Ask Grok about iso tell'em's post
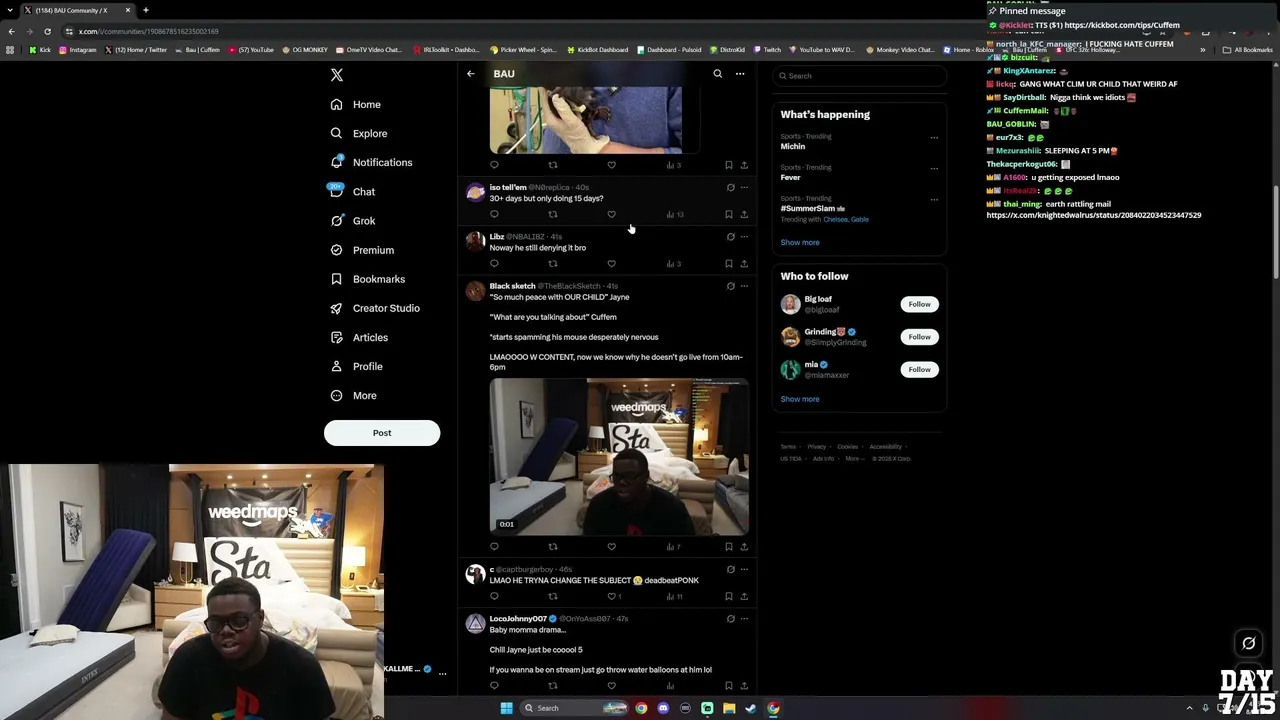Viewport: 1280px width, 720px height. coord(730,188)
